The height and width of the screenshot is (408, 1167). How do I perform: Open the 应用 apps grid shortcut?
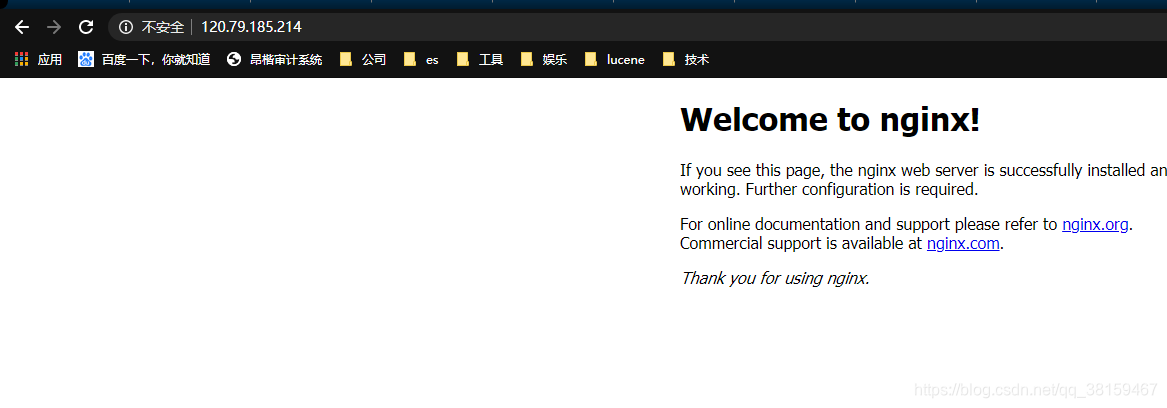pyautogui.click(x=38, y=60)
